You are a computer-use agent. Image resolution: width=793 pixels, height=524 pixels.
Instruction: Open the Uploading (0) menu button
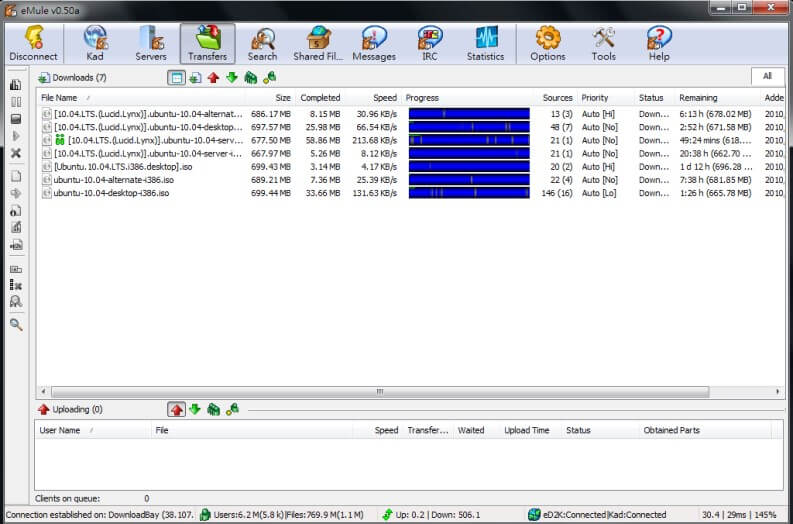(x=70, y=409)
